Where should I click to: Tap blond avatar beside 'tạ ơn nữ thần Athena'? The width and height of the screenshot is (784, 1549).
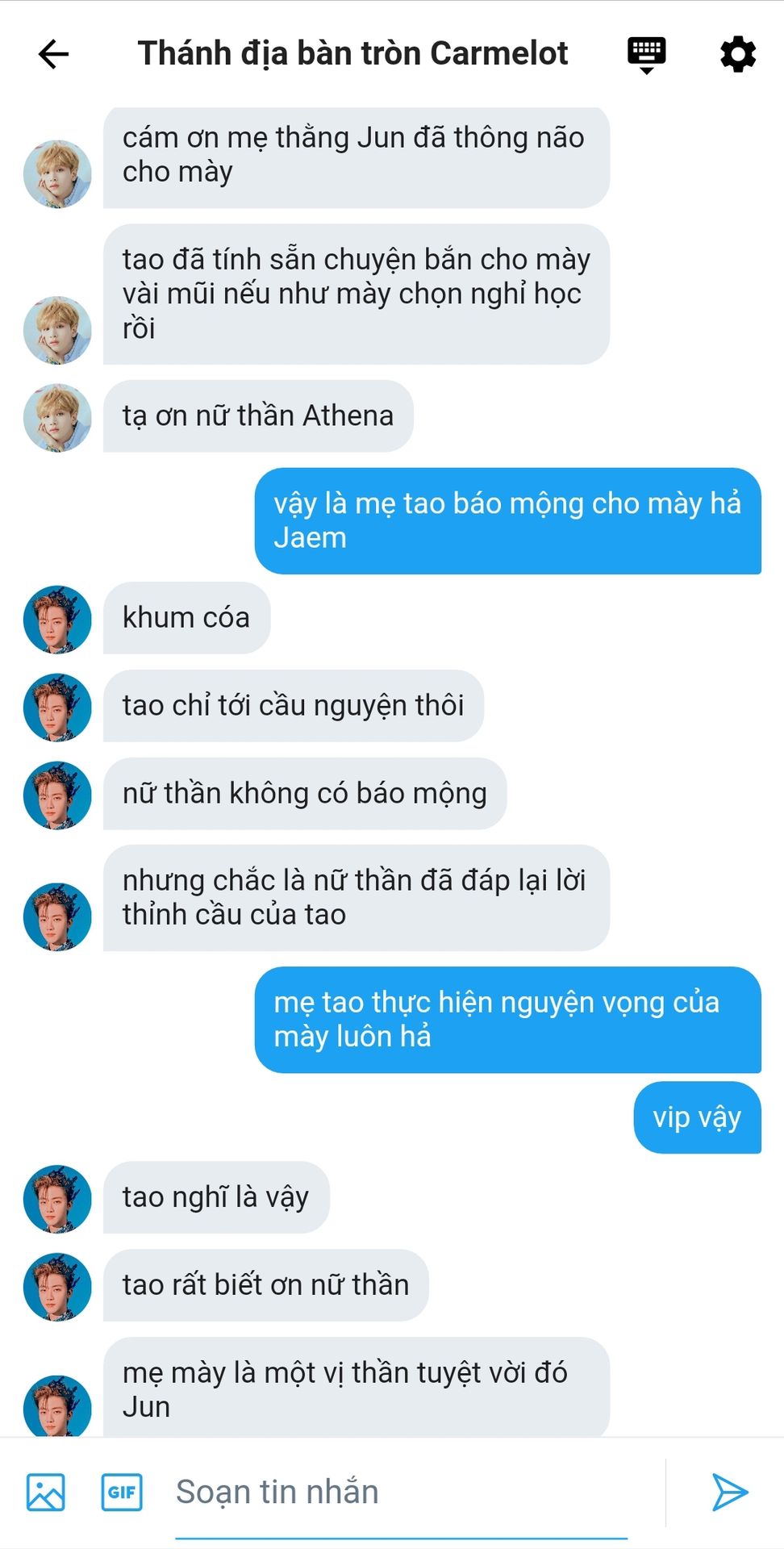coord(57,417)
